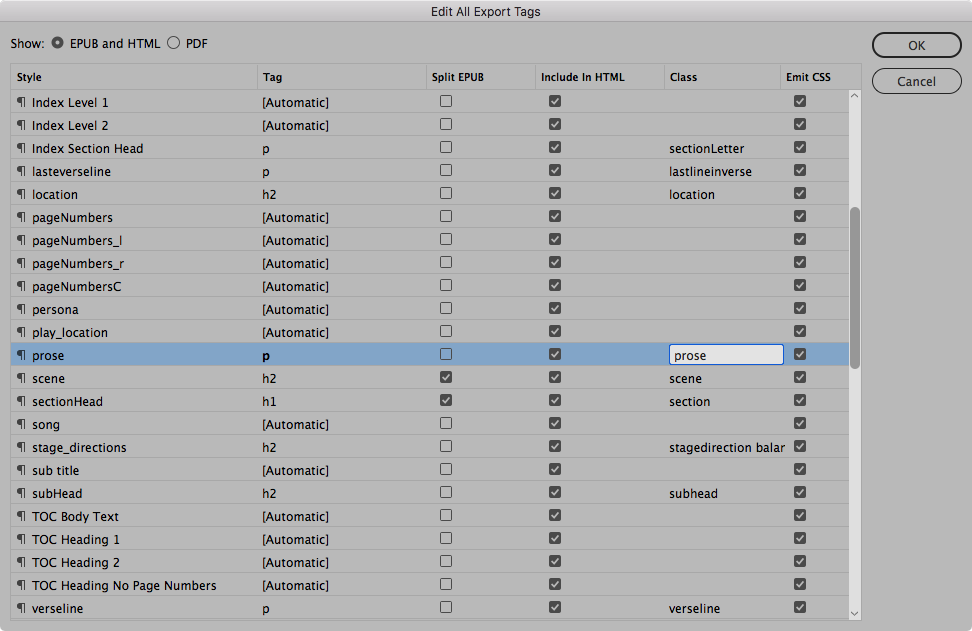Click the paragraph icon next to lasteverseline
This screenshot has height=631, width=972.
tap(20, 171)
